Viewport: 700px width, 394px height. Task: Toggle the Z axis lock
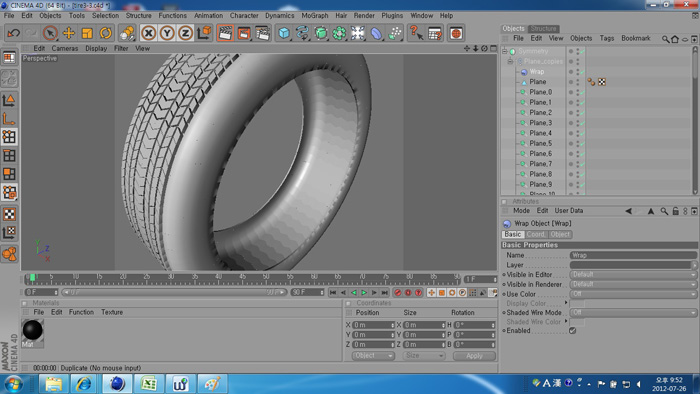[x=185, y=33]
